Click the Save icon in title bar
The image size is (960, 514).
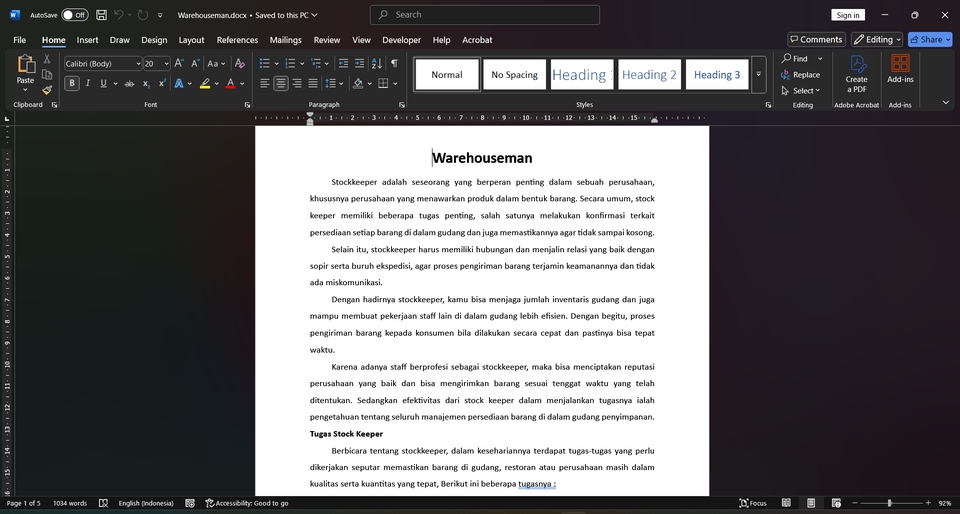[x=102, y=15]
